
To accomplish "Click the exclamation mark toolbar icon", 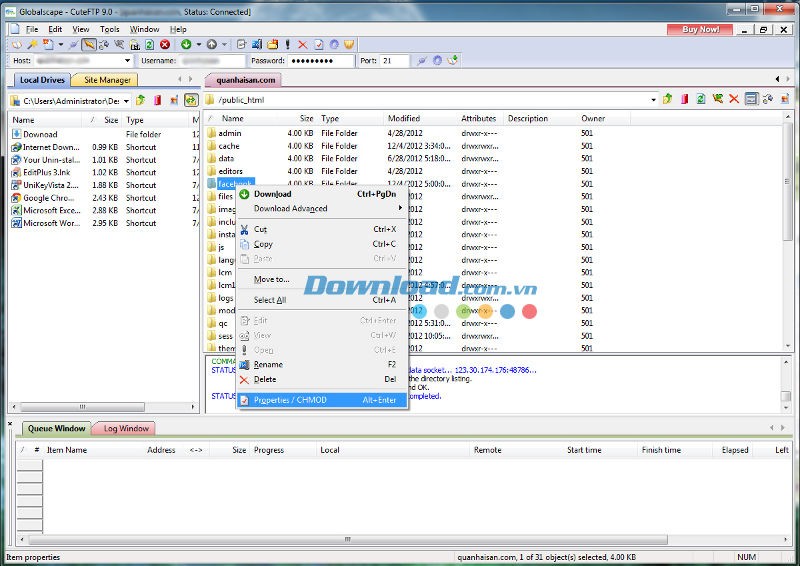I will click(x=288, y=45).
